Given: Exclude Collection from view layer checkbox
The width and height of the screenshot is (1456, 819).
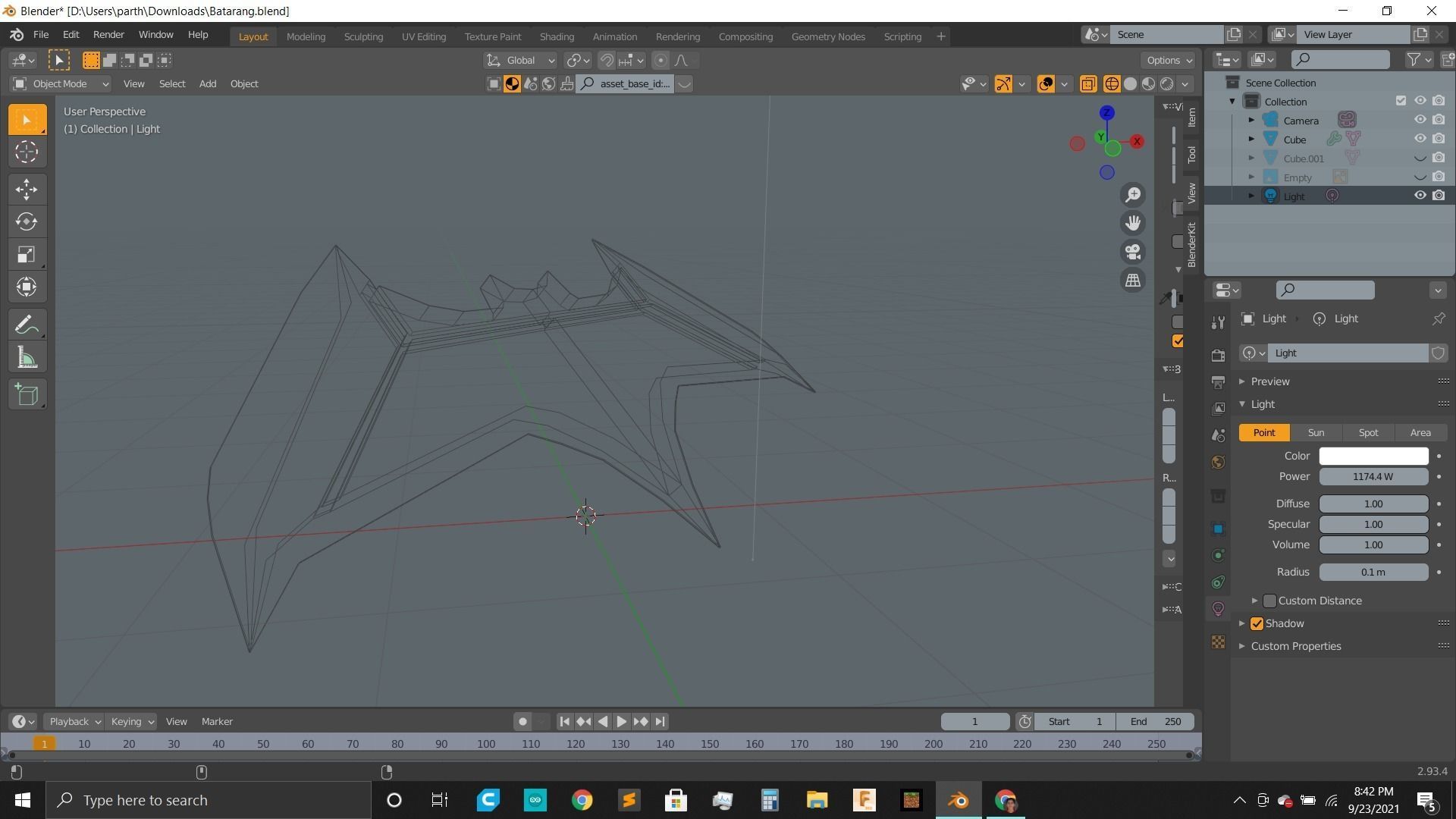Looking at the screenshot, I should (x=1401, y=101).
